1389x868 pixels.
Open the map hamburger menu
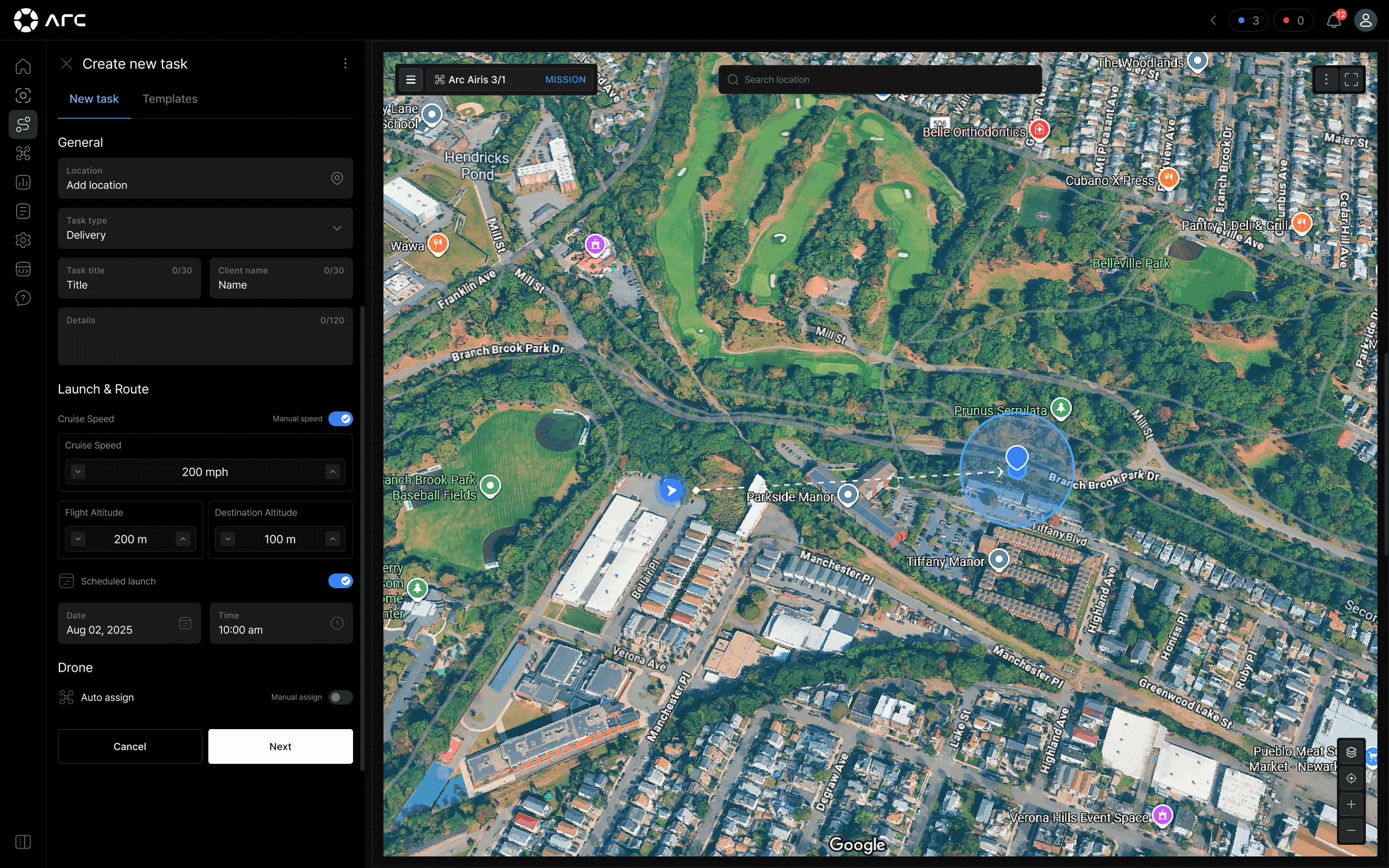(411, 80)
